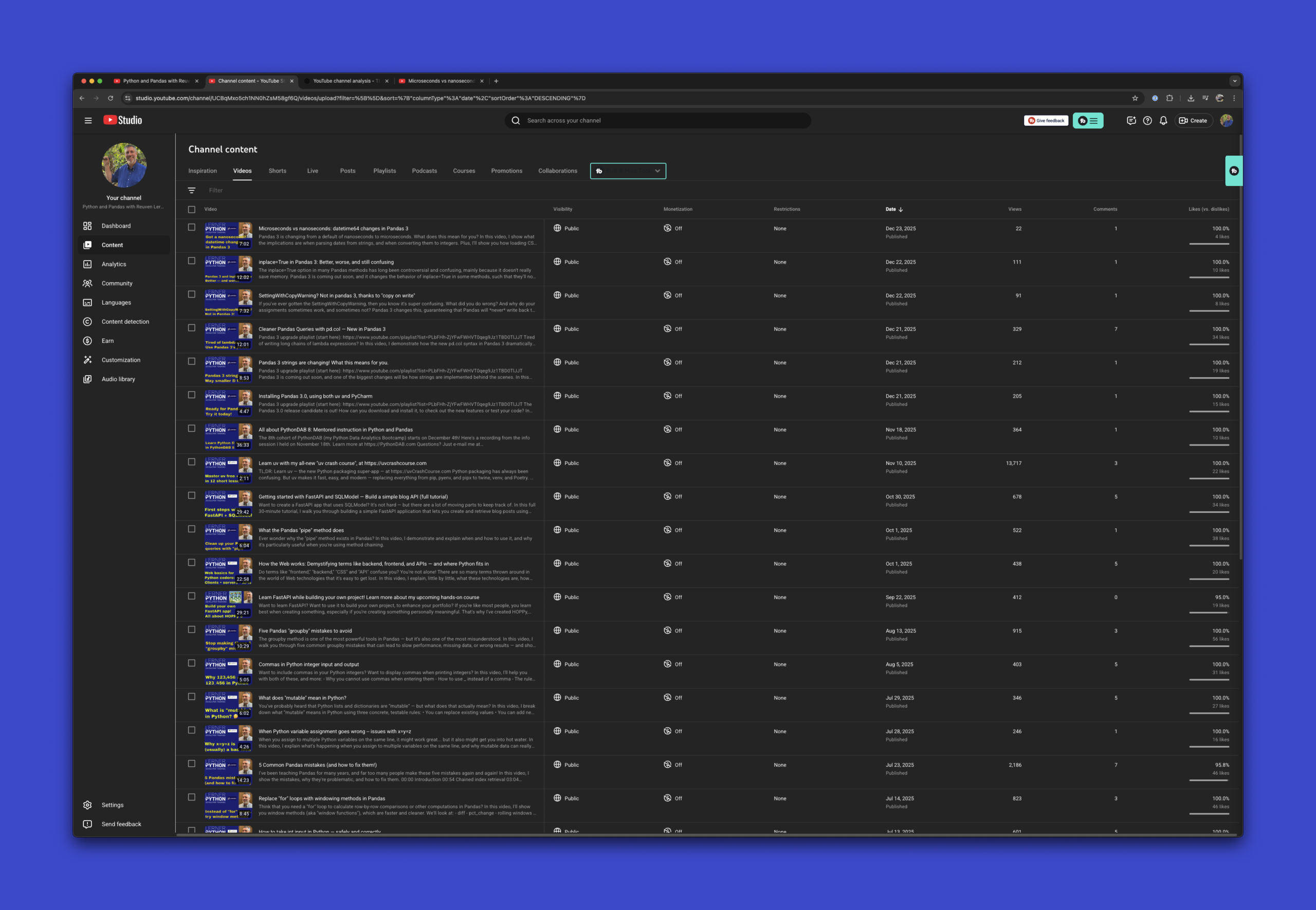This screenshot has width=1316, height=910.
Task: Open the Languages icon in sidebar
Action: pos(87,303)
